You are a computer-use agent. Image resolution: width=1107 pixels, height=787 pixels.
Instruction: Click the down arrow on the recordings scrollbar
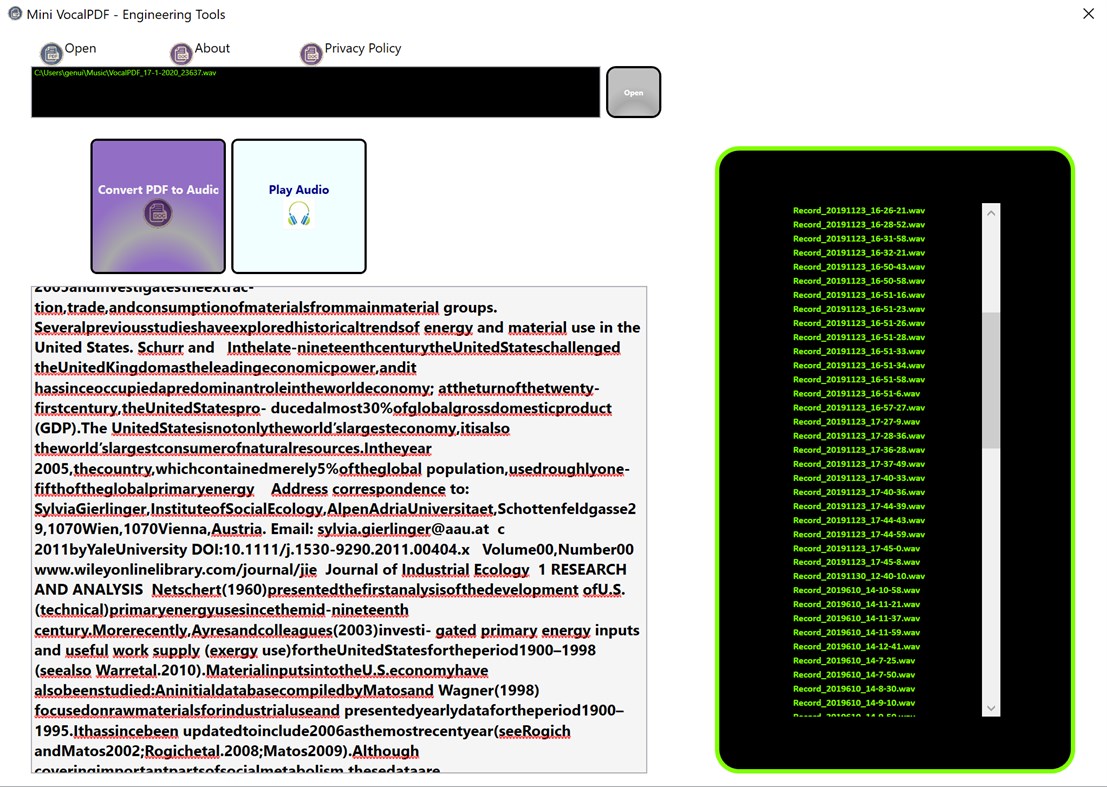coord(990,707)
